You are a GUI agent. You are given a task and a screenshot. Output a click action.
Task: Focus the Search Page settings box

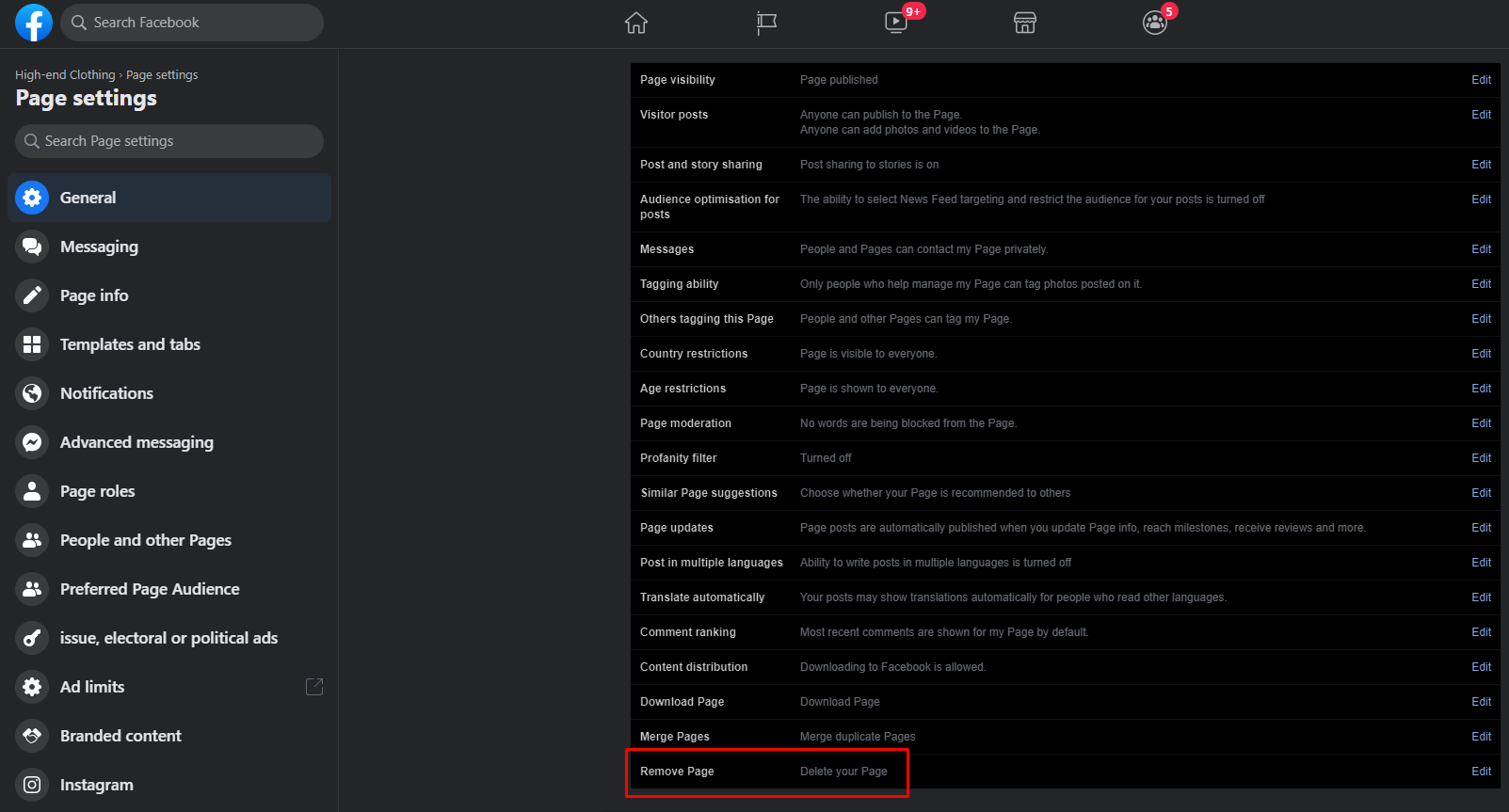[x=169, y=141]
